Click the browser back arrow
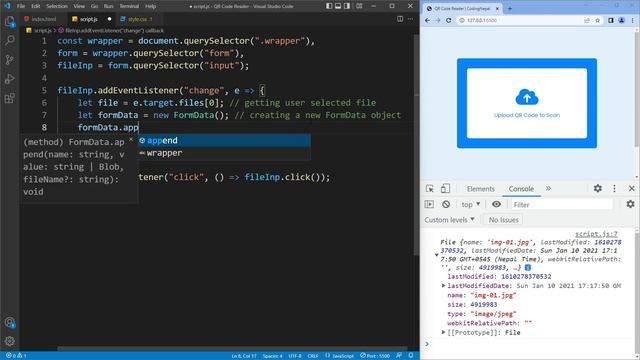The height and width of the screenshot is (360, 640). pos(427,20)
